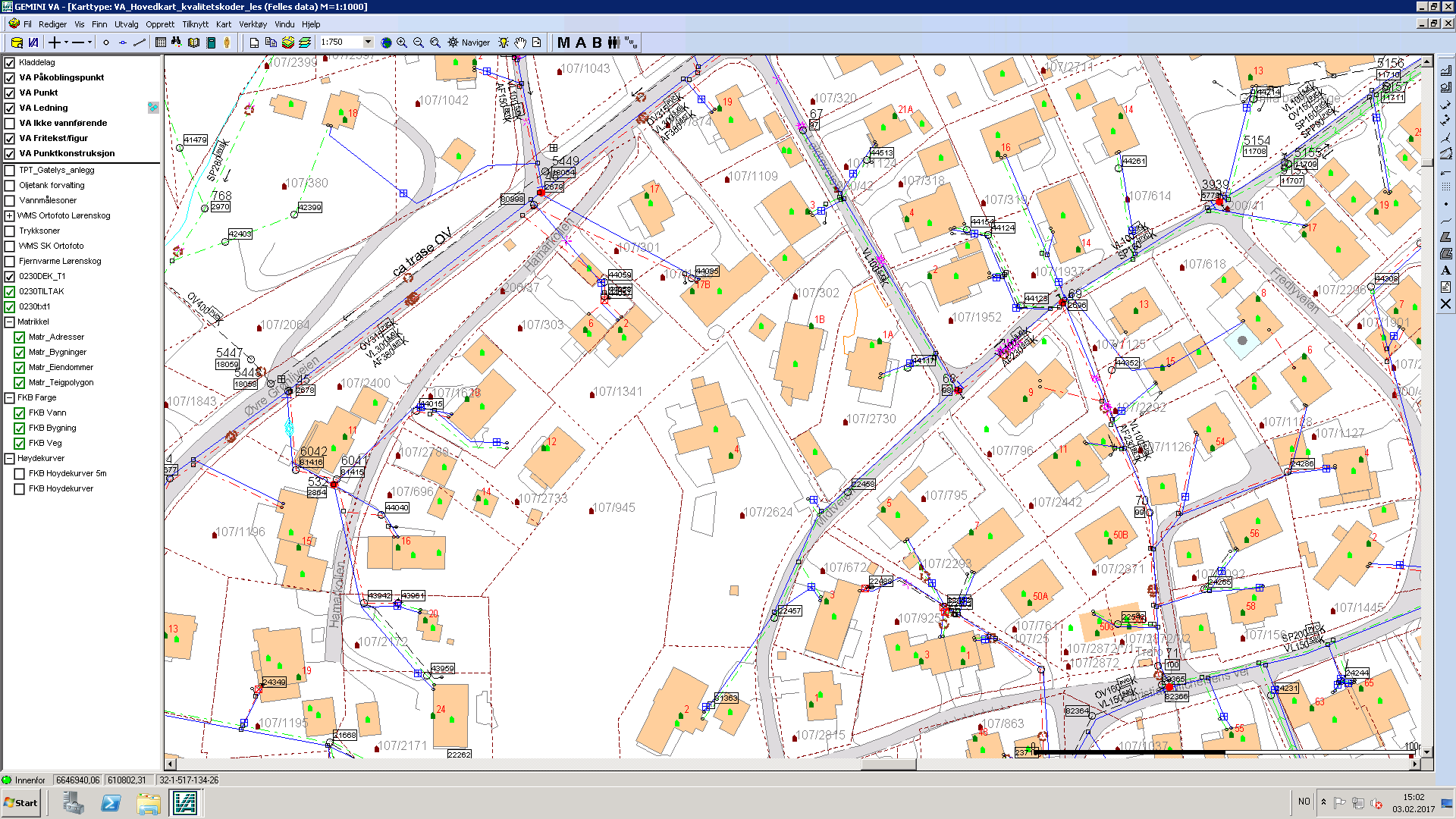
Task: Open the Hjelp menu
Action: 311,24
